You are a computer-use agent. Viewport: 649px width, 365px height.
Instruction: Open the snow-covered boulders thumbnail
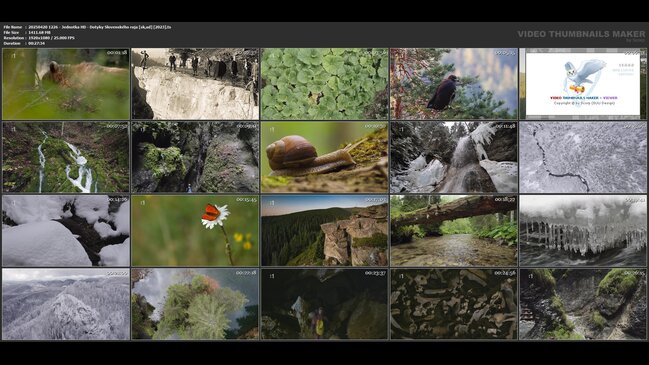(66, 231)
